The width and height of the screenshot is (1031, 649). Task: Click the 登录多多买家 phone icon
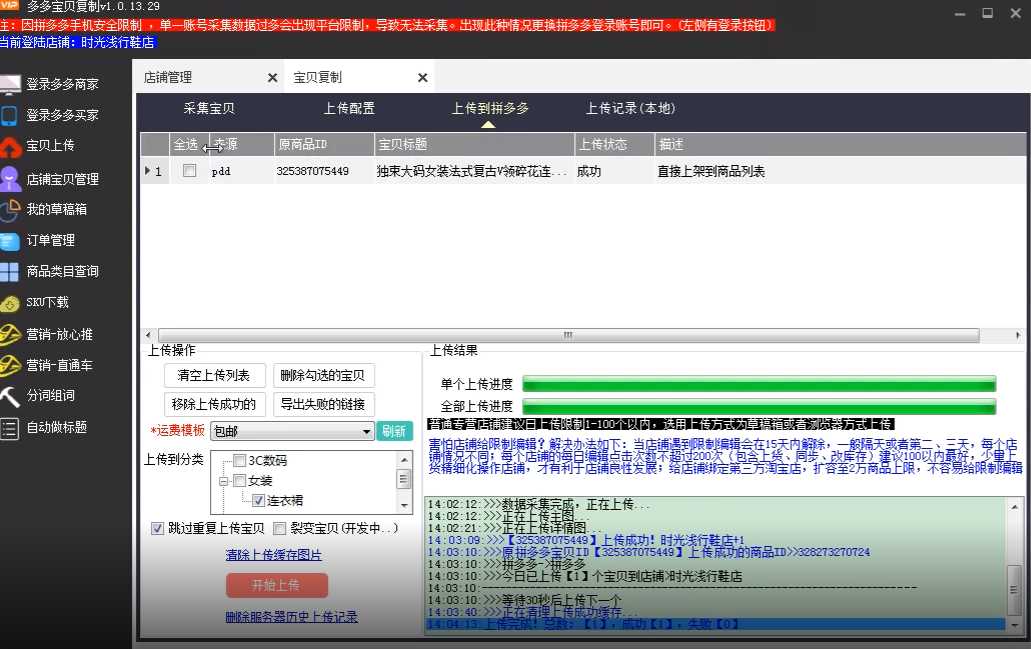9,116
